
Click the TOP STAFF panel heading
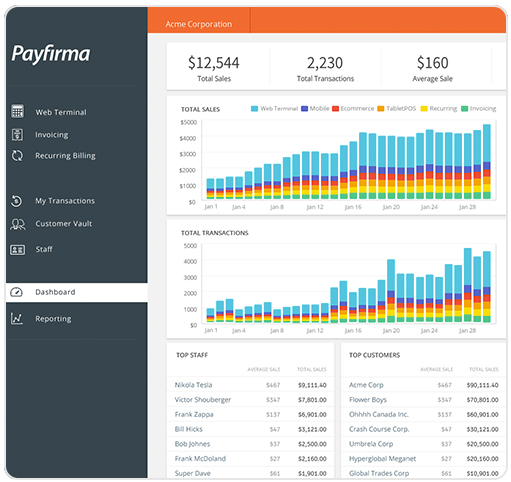click(x=192, y=355)
